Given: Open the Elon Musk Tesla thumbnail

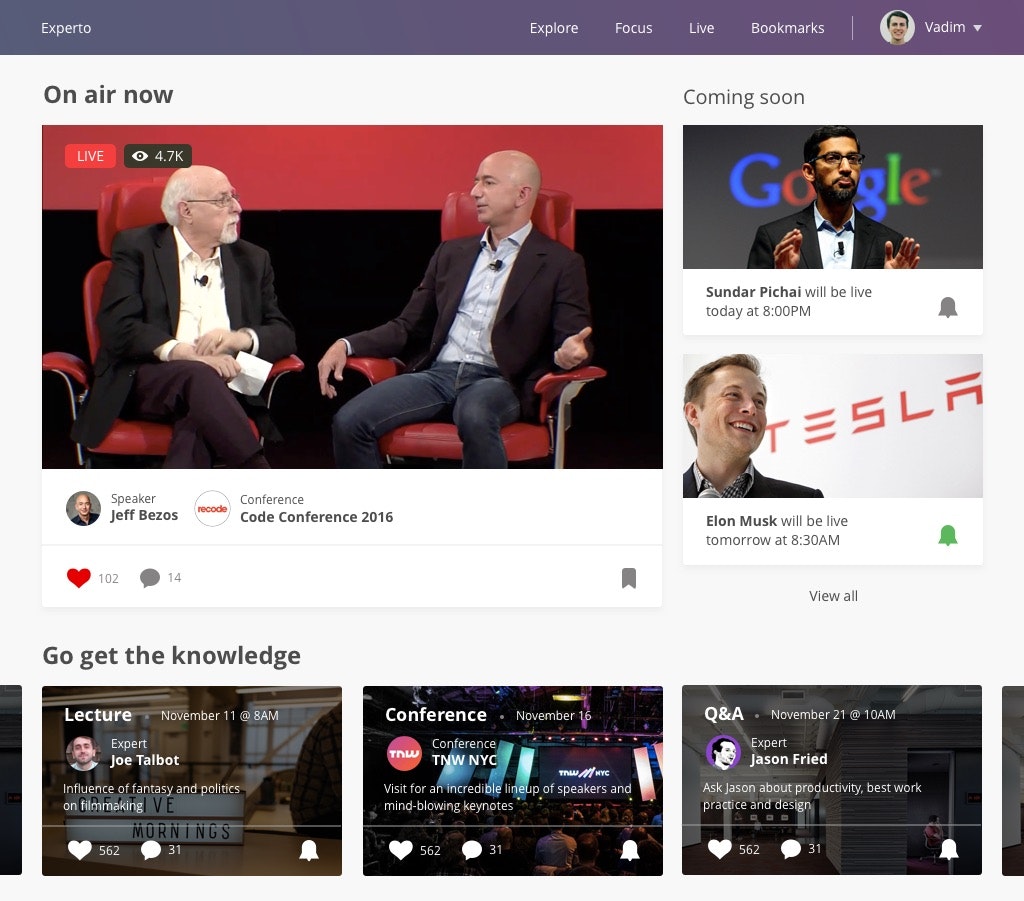Looking at the screenshot, I should [833, 426].
